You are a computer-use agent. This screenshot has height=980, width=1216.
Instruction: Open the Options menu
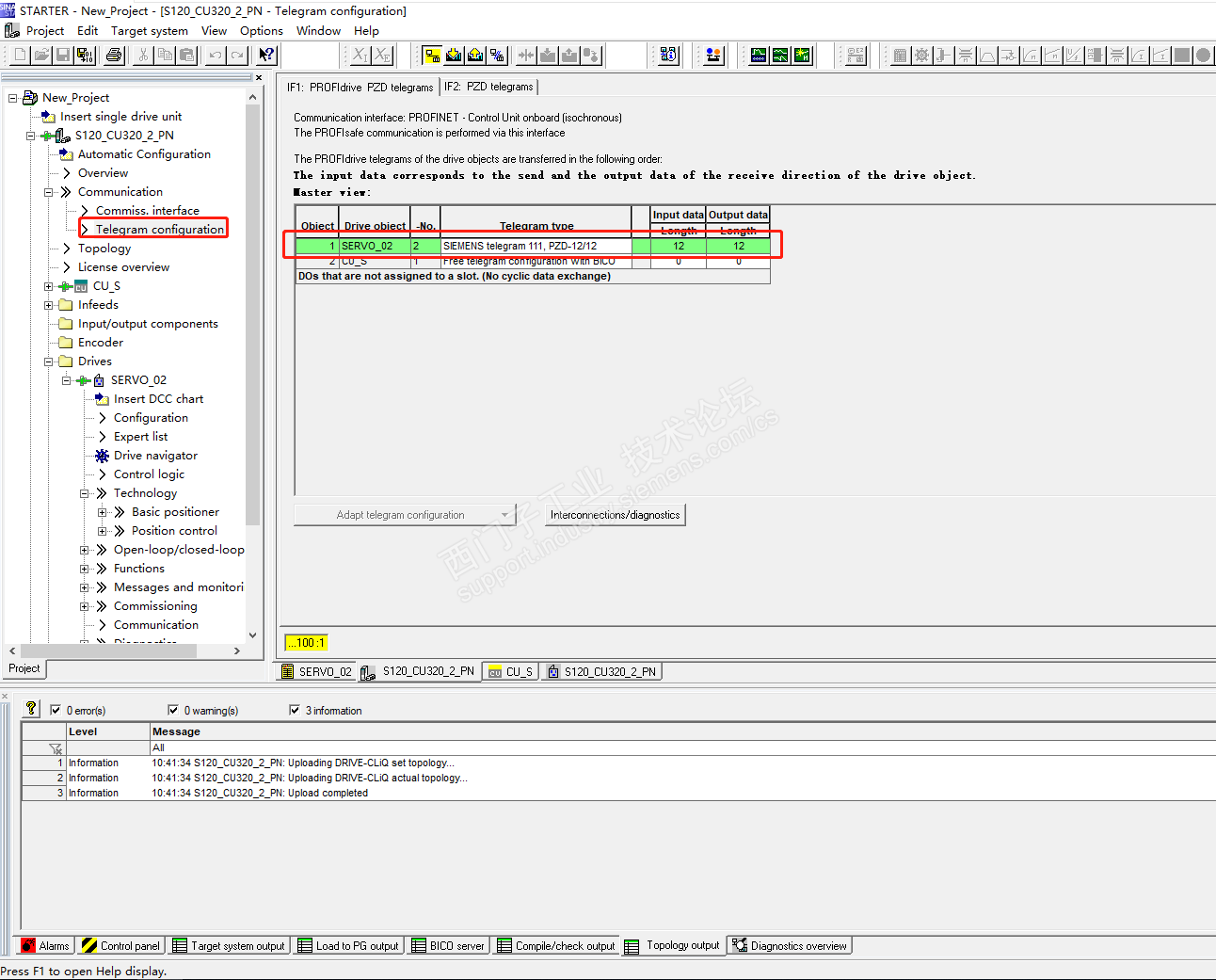click(262, 31)
